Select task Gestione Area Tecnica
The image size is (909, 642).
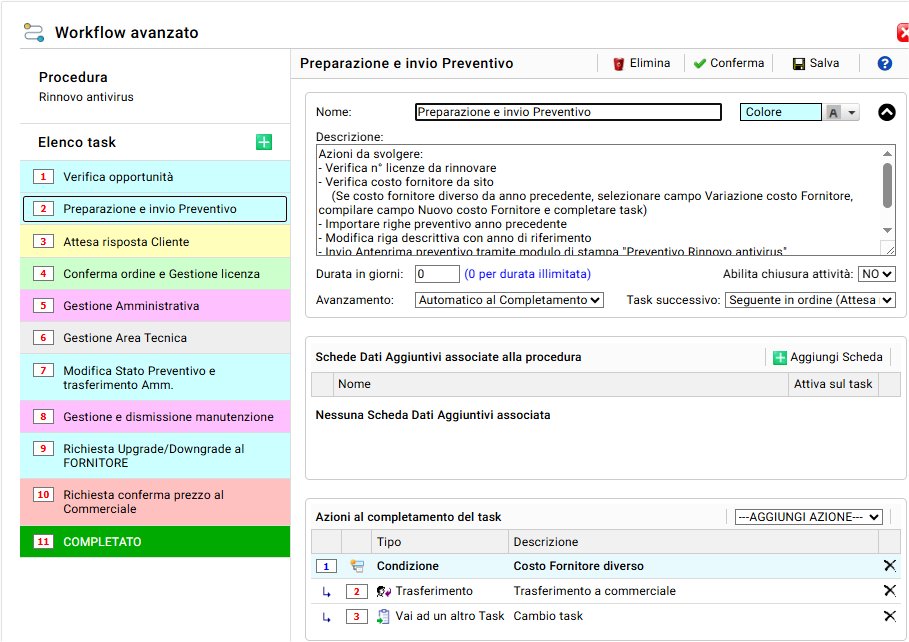point(155,338)
